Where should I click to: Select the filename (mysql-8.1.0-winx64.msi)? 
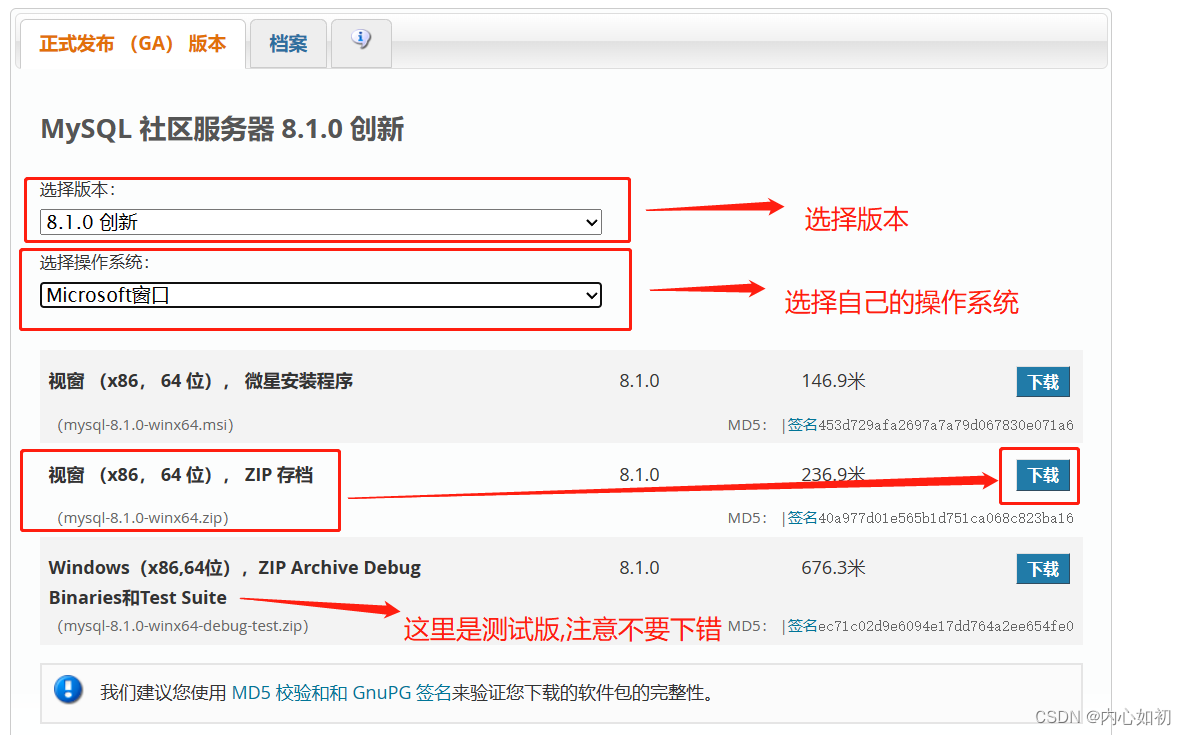point(145,425)
